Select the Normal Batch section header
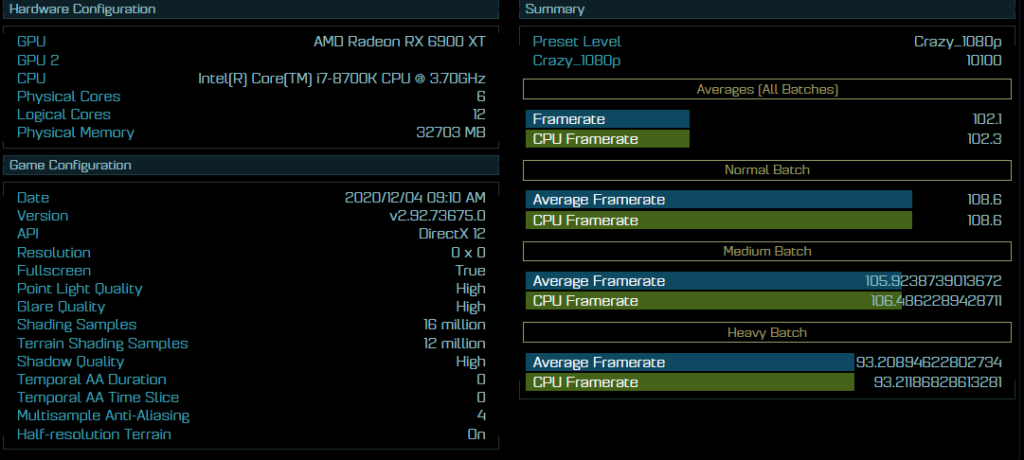Image resolution: width=1024 pixels, height=460 pixels. pyautogui.click(x=767, y=170)
